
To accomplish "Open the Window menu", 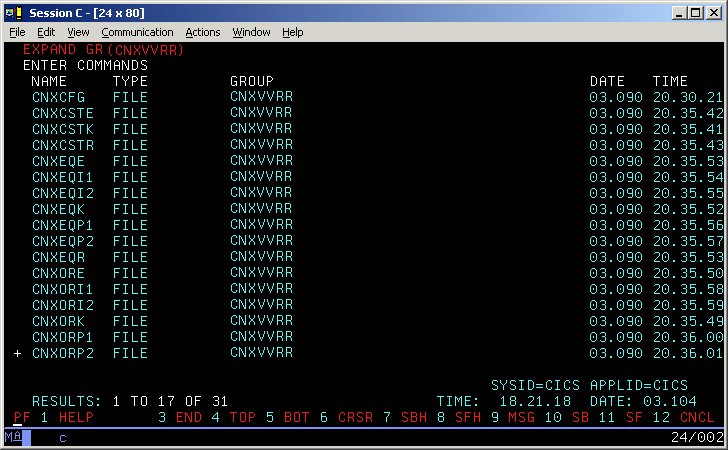I will 251,32.
